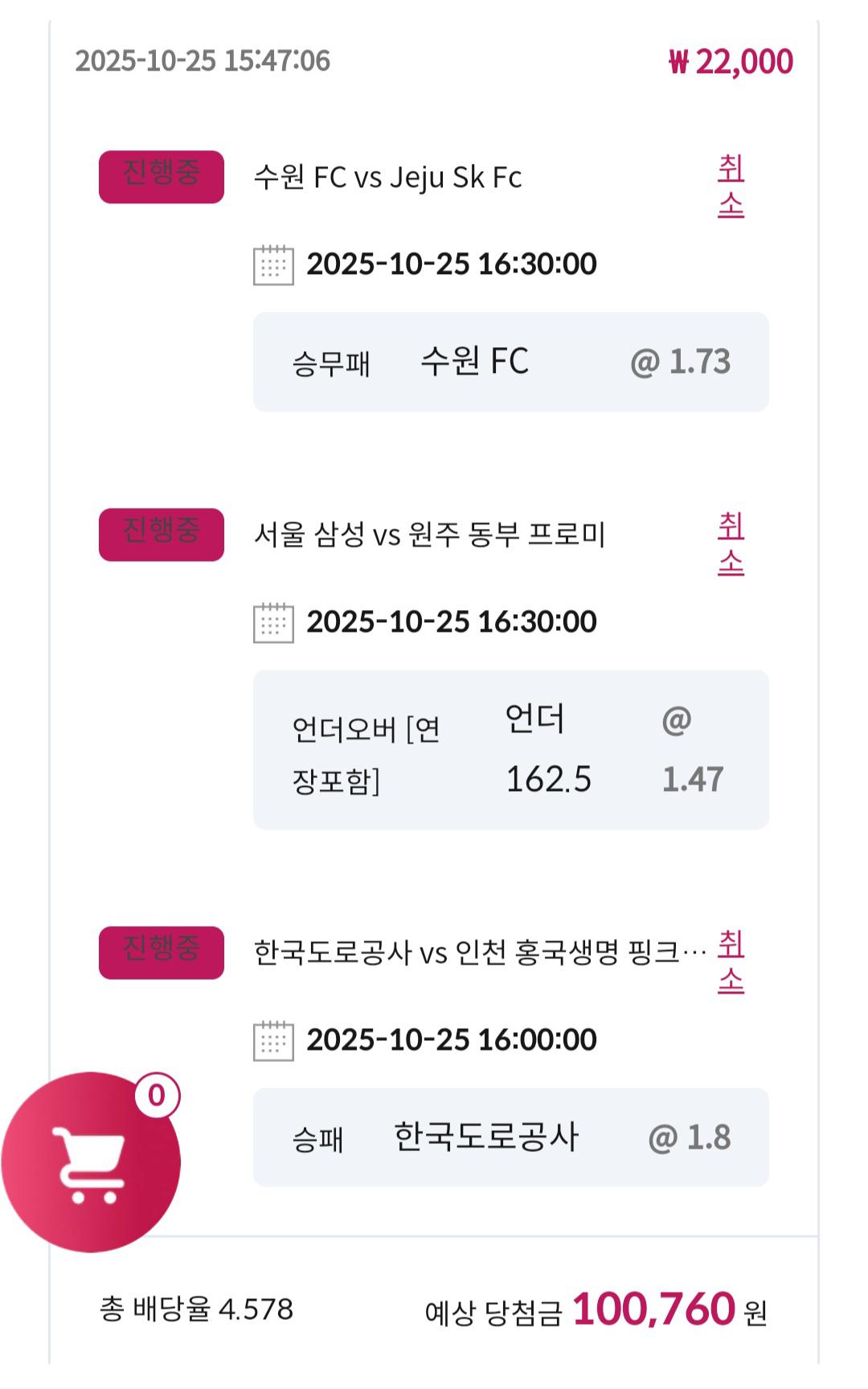Cancel the 서울 삼성 vs 원주 bet
This screenshot has width=868, height=1389.
(x=731, y=544)
